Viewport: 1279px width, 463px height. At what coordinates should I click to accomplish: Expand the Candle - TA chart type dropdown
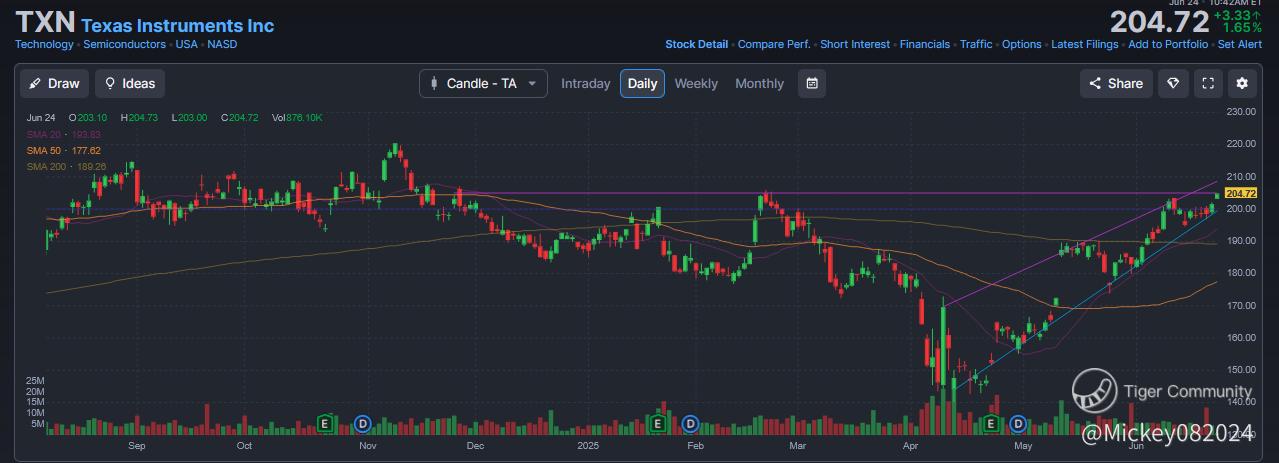pos(483,84)
